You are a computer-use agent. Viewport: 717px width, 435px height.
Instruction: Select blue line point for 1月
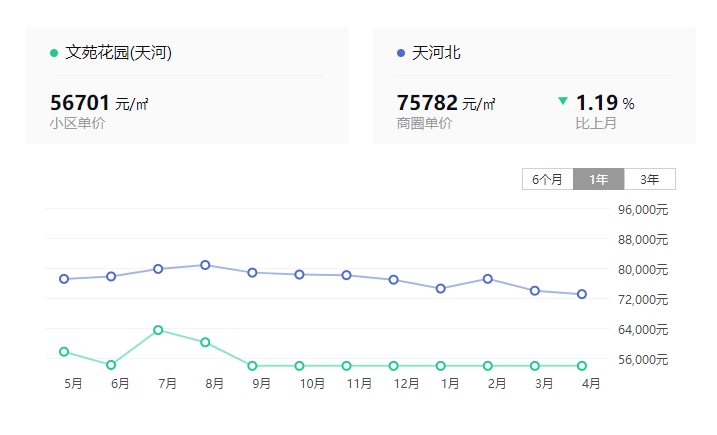coord(441,289)
